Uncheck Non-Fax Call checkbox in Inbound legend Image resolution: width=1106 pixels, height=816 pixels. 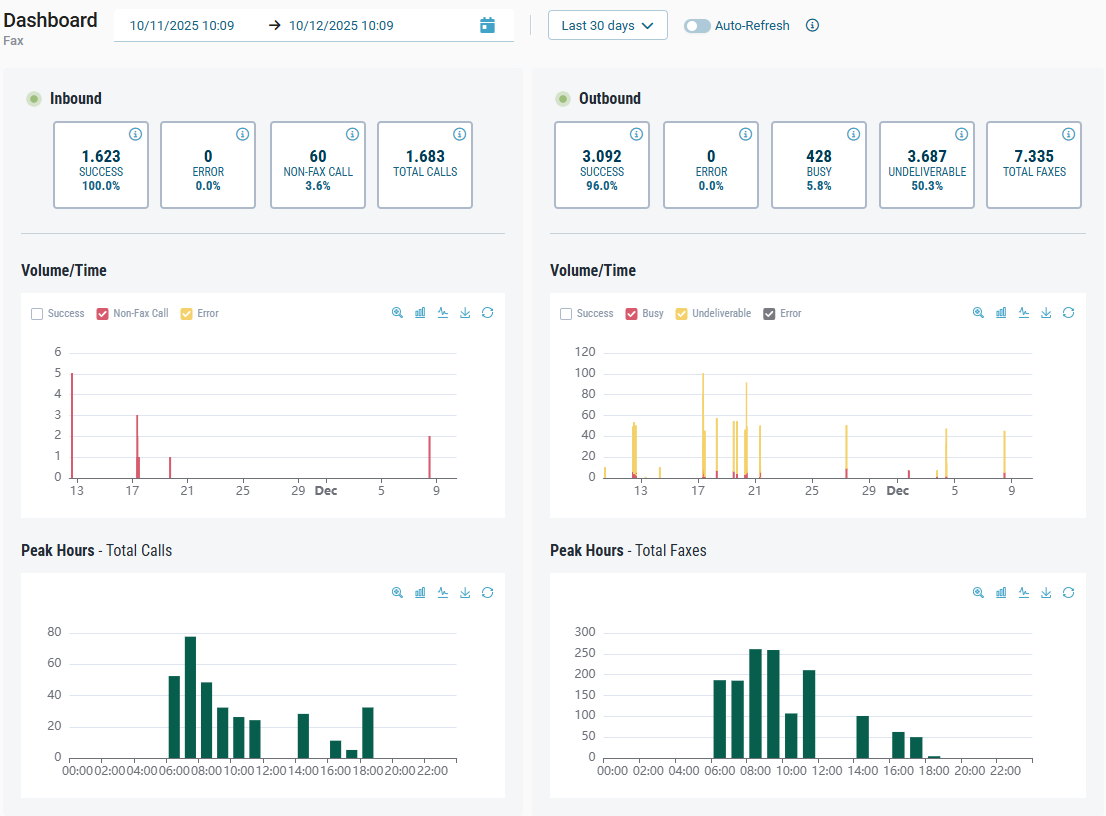102,314
